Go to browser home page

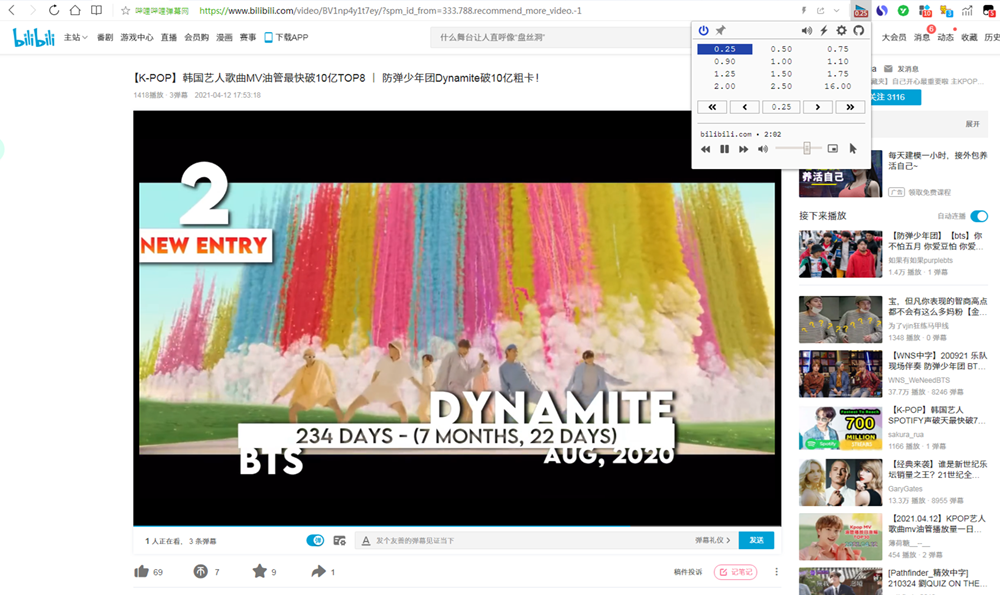click(75, 10)
